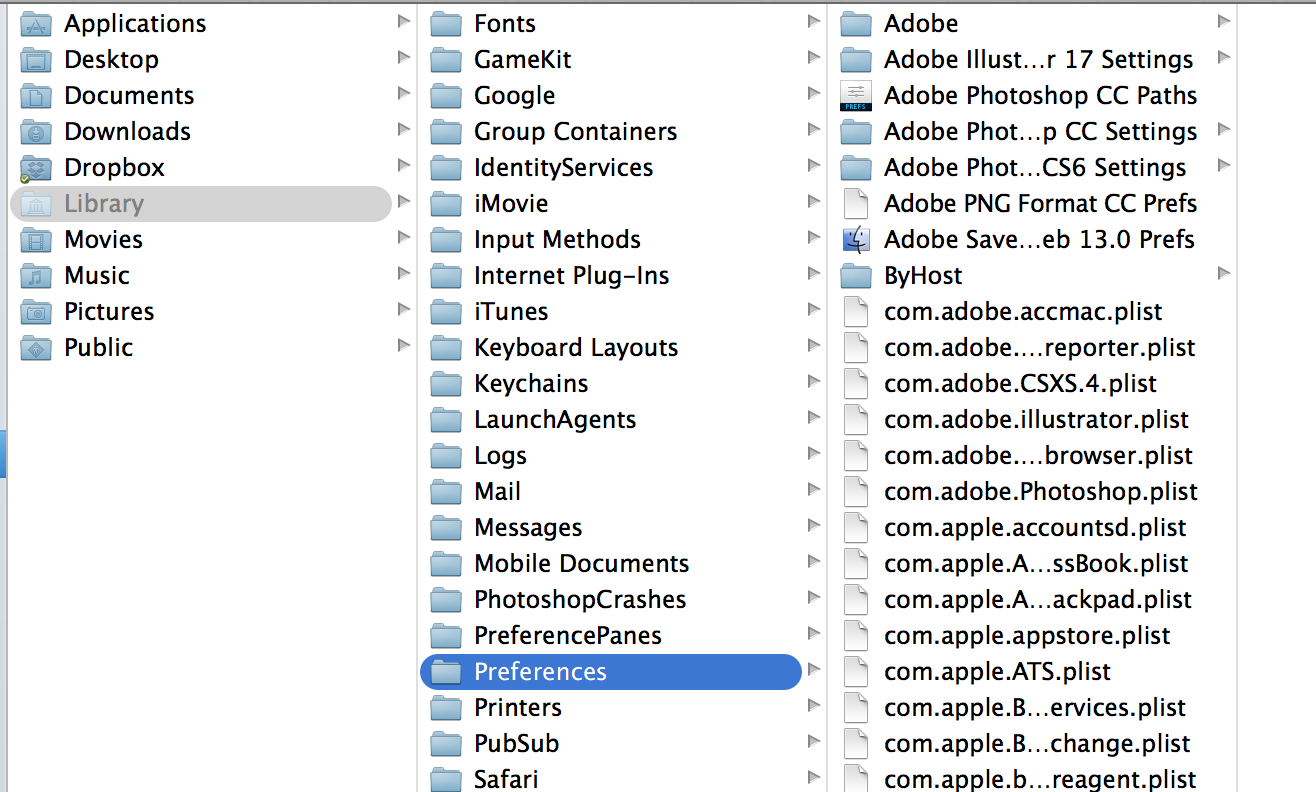Image resolution: width=1316 pixels, height=792 pixels.
Task: Click the PreferencePanes disclosure arrow
Action: click(814, 634)
